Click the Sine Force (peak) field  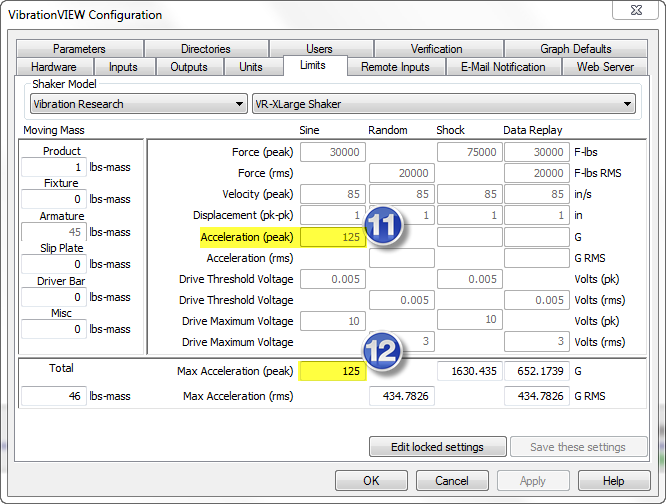click(333, 152)
